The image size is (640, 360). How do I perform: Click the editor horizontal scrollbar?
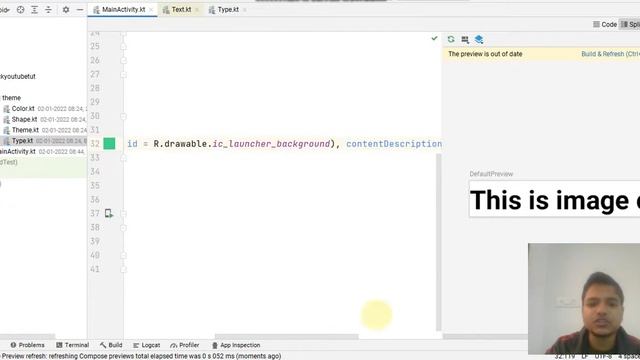click(287, 336)
